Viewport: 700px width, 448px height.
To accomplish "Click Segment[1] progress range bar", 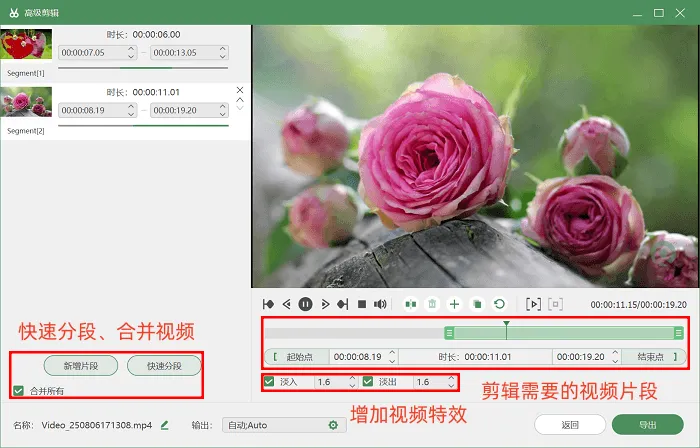I will (143, 68).
